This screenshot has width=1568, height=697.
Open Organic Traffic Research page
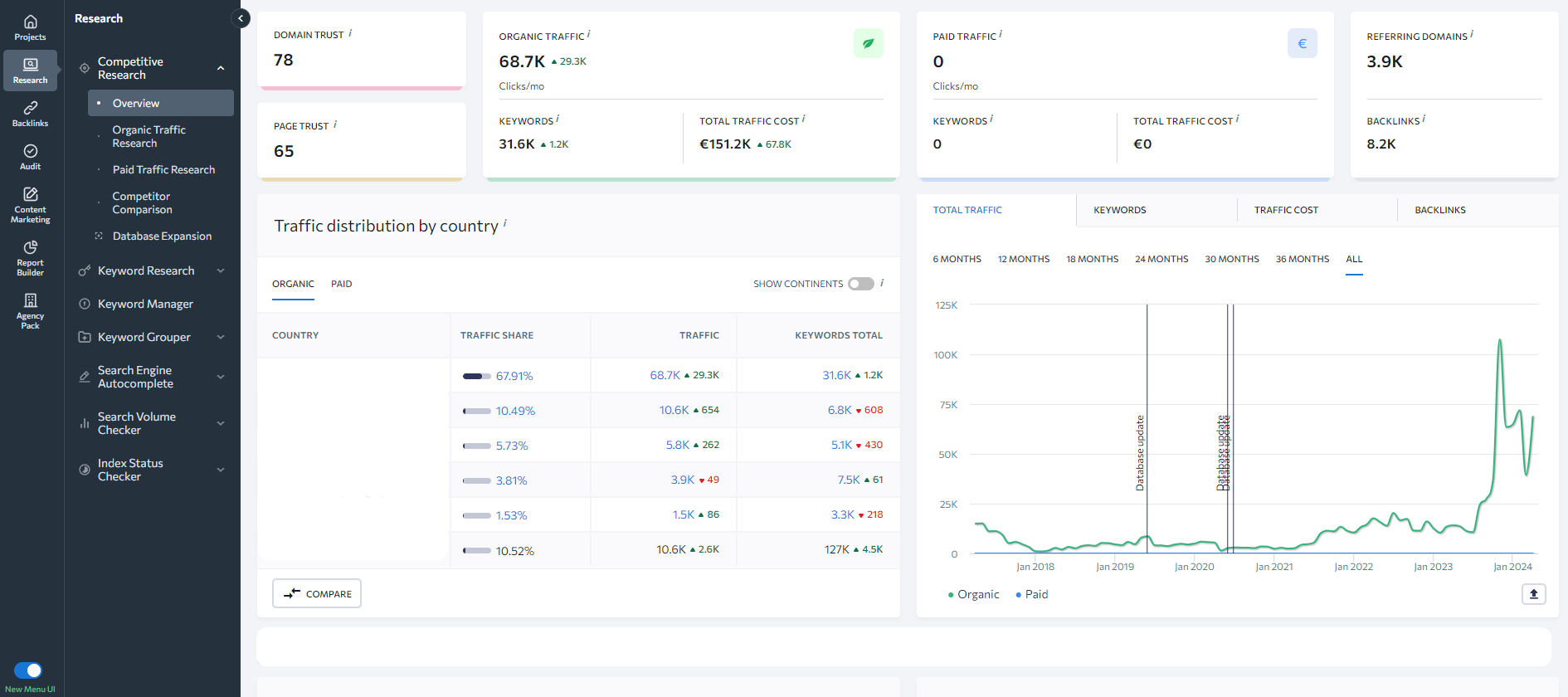149,136
